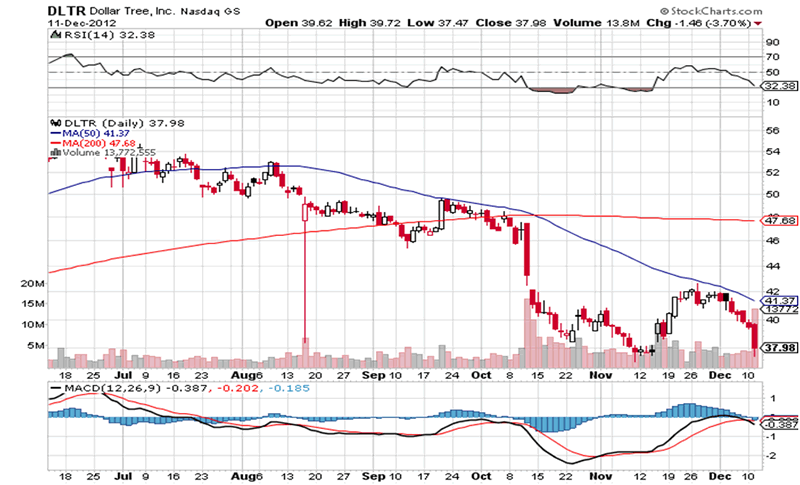Click the Nasdaq GS exchange label
800x485 pixels.
pyautogui.click(x=210, y=11)
